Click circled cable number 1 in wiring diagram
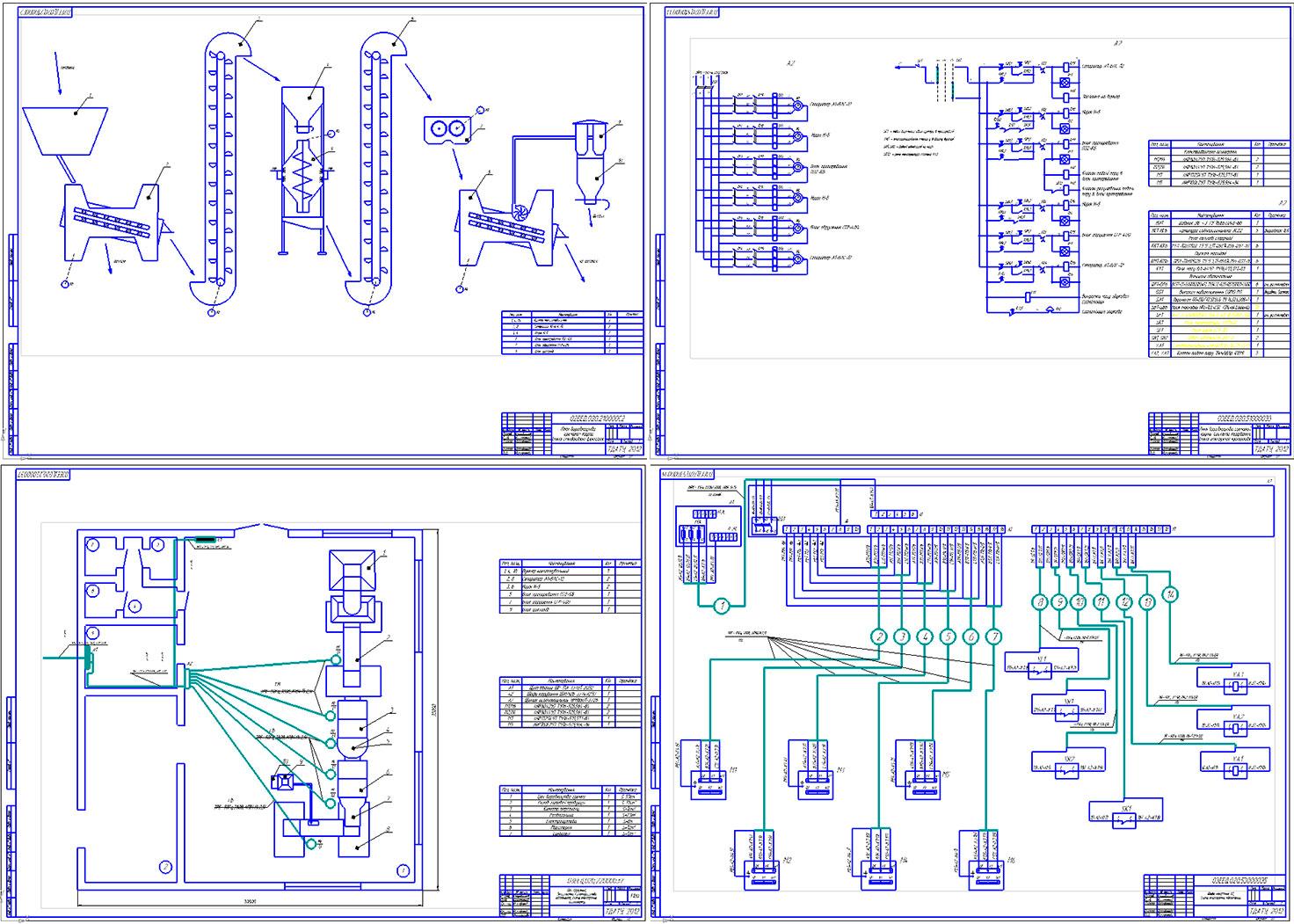 pyautogui.click(x=721, y=605)
